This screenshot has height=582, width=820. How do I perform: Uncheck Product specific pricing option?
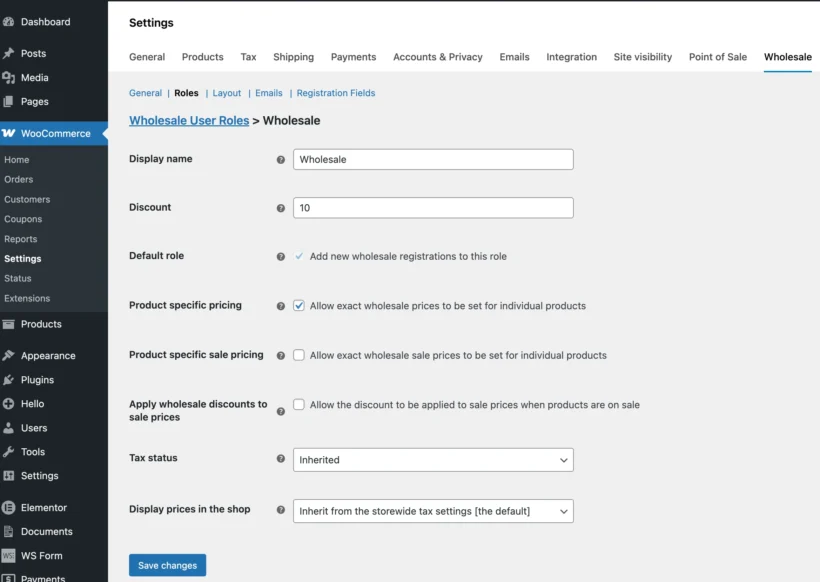(x=299, y=306)
